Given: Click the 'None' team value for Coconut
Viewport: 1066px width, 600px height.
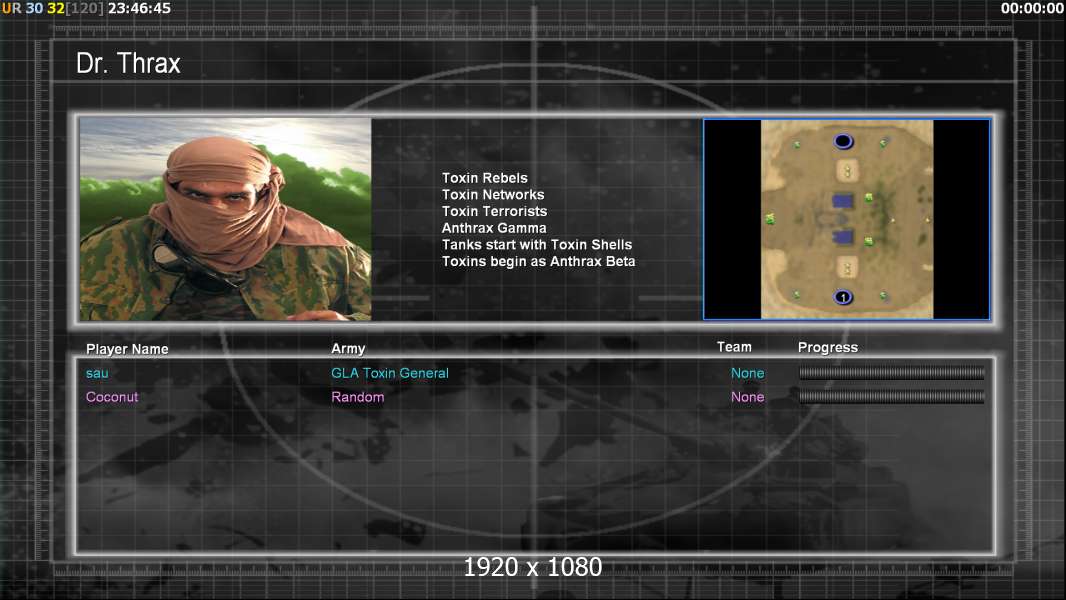Looking at the screenshot, I should 748,397.
